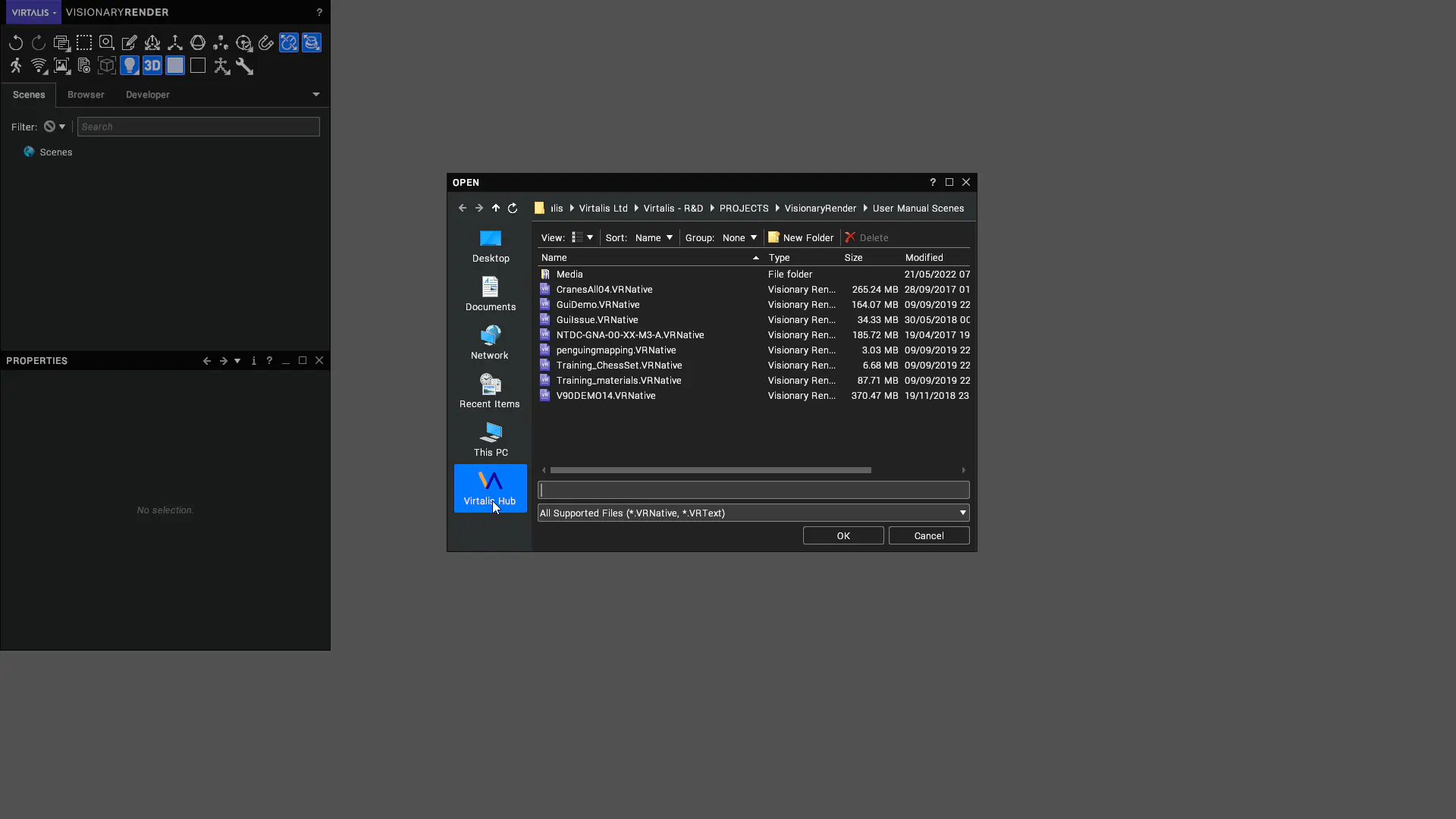This screenshot has height=819, width=1456.
Task: Open the View mode dropdown
Action: [582, 238]
